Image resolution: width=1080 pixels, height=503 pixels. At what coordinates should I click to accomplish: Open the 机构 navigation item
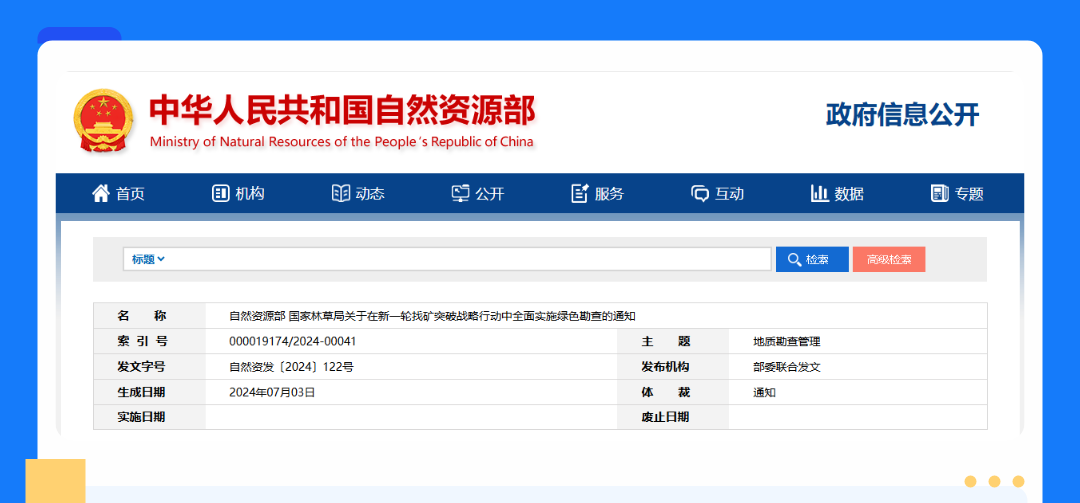click(x=238, y=194)
